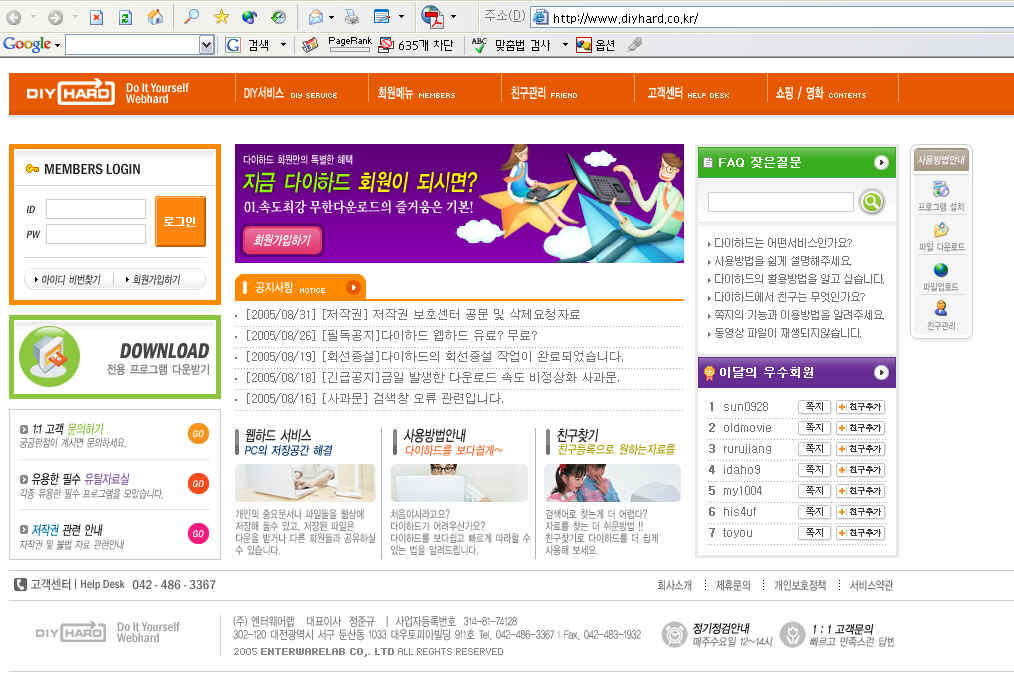The width and height of the screenshot is (1014, 680).
Task: Click the orange 로그인 login button
Action: [180, 221]
